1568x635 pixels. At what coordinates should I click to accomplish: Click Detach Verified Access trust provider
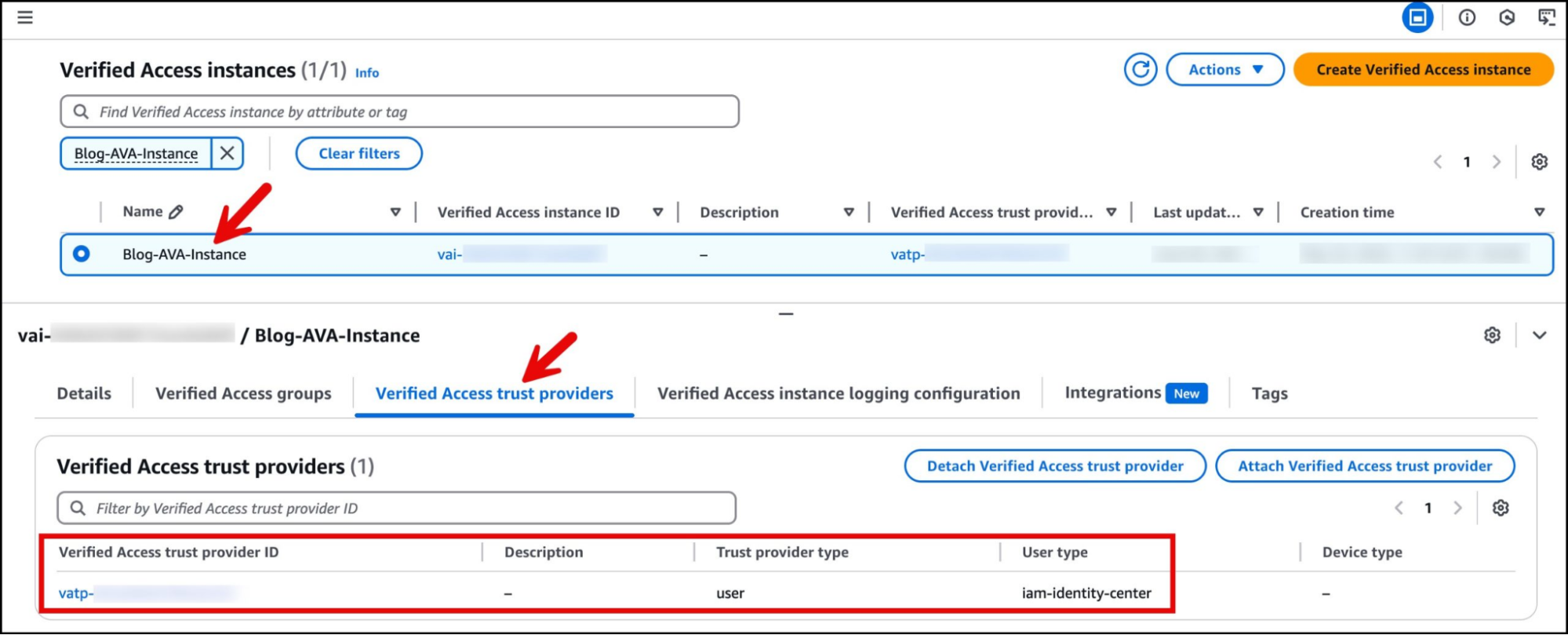(x=1054, y=466)
